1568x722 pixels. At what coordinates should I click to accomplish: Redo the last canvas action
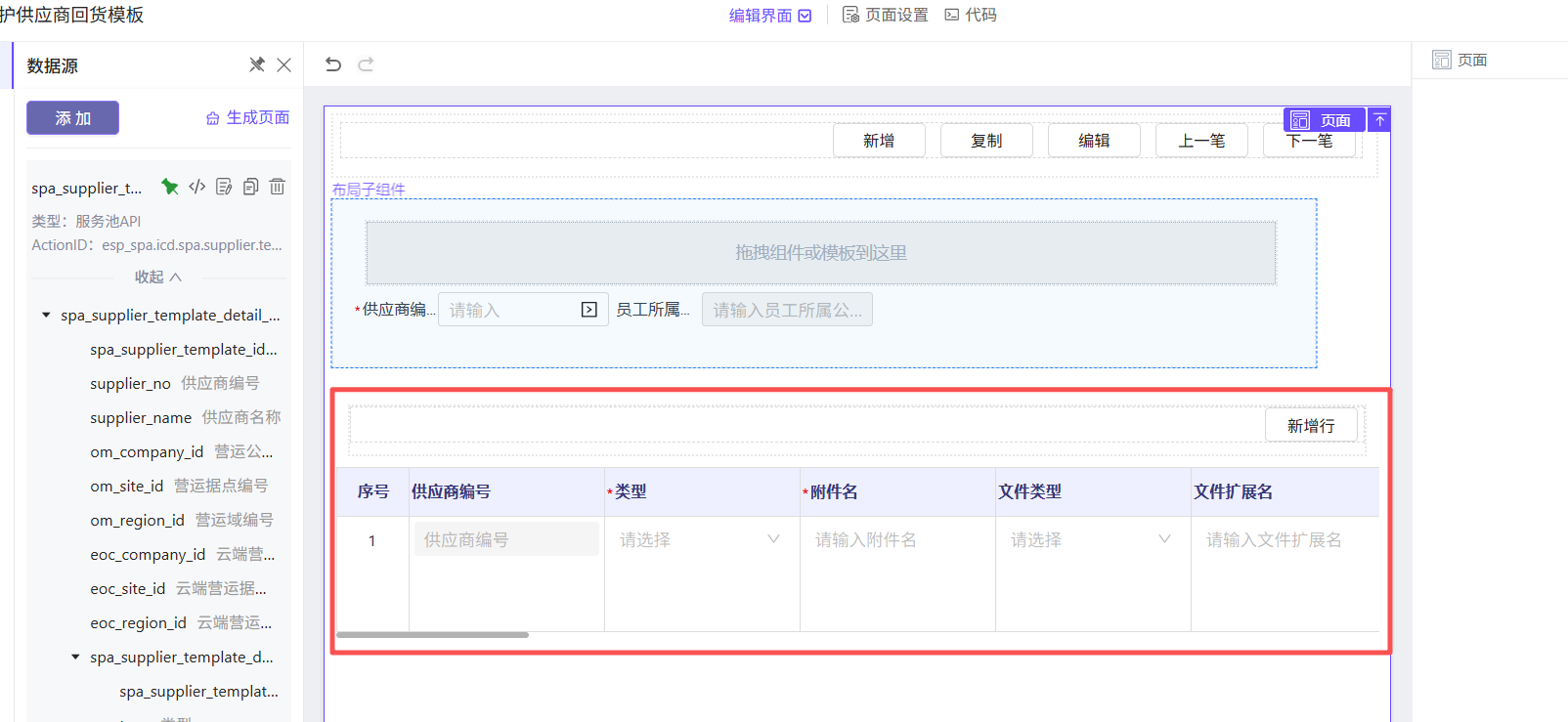[366, 64]
